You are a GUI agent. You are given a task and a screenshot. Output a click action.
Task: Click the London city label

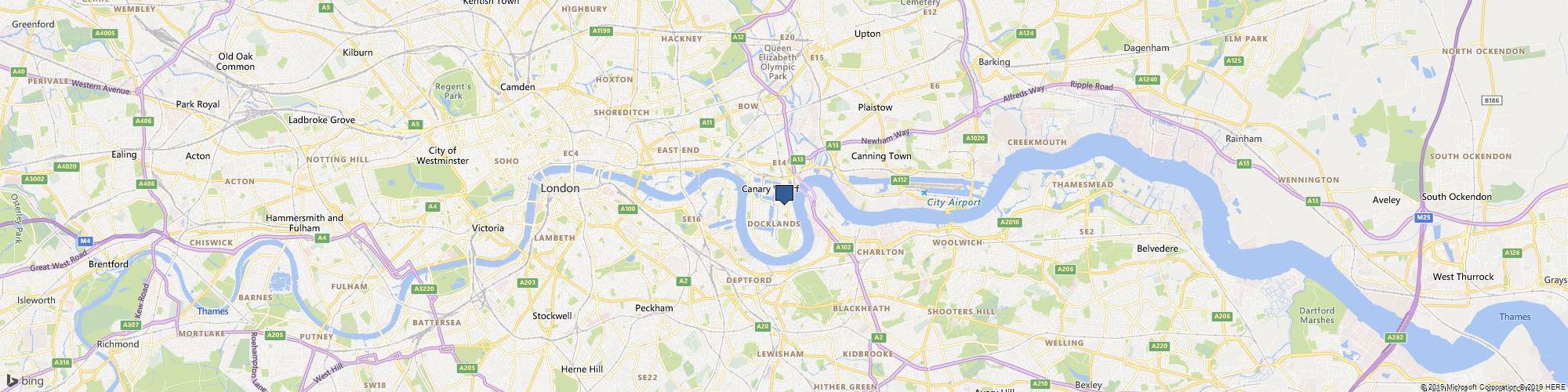click(561, 188)
